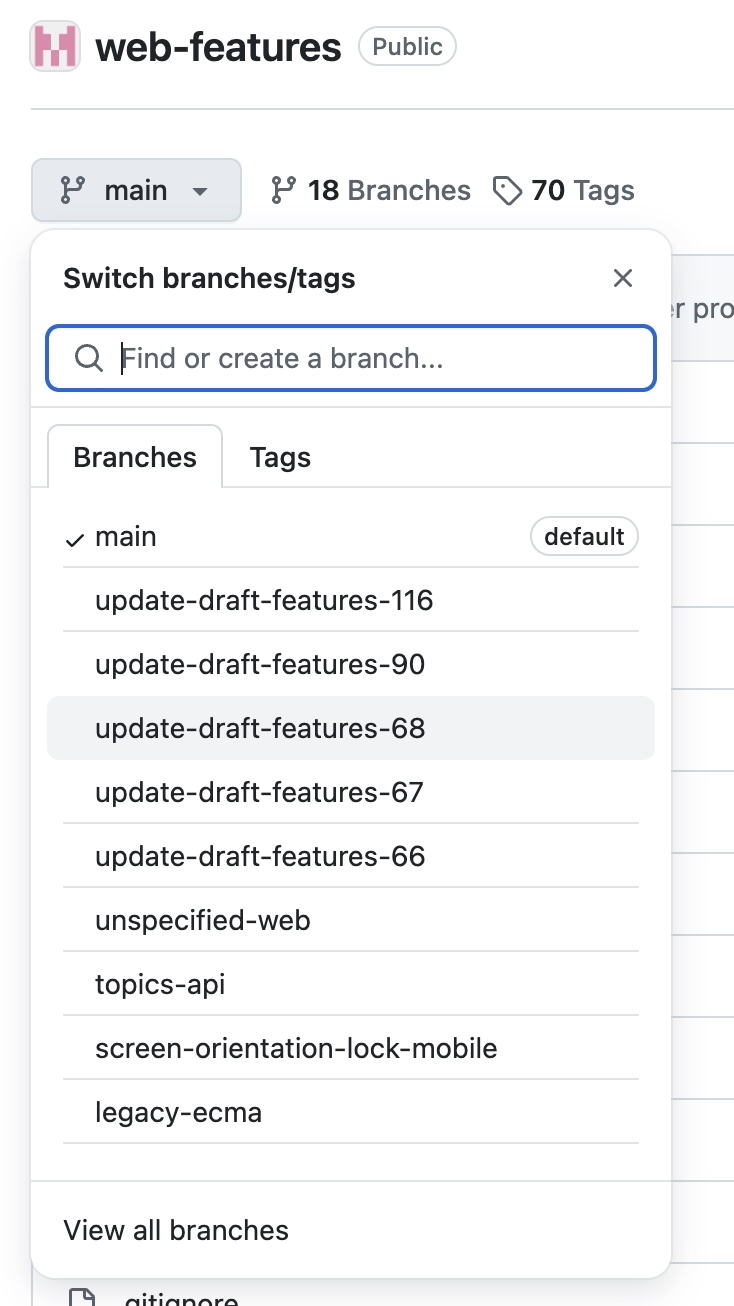
Task: Open the 70 Tags link
Action: point(564,190)
